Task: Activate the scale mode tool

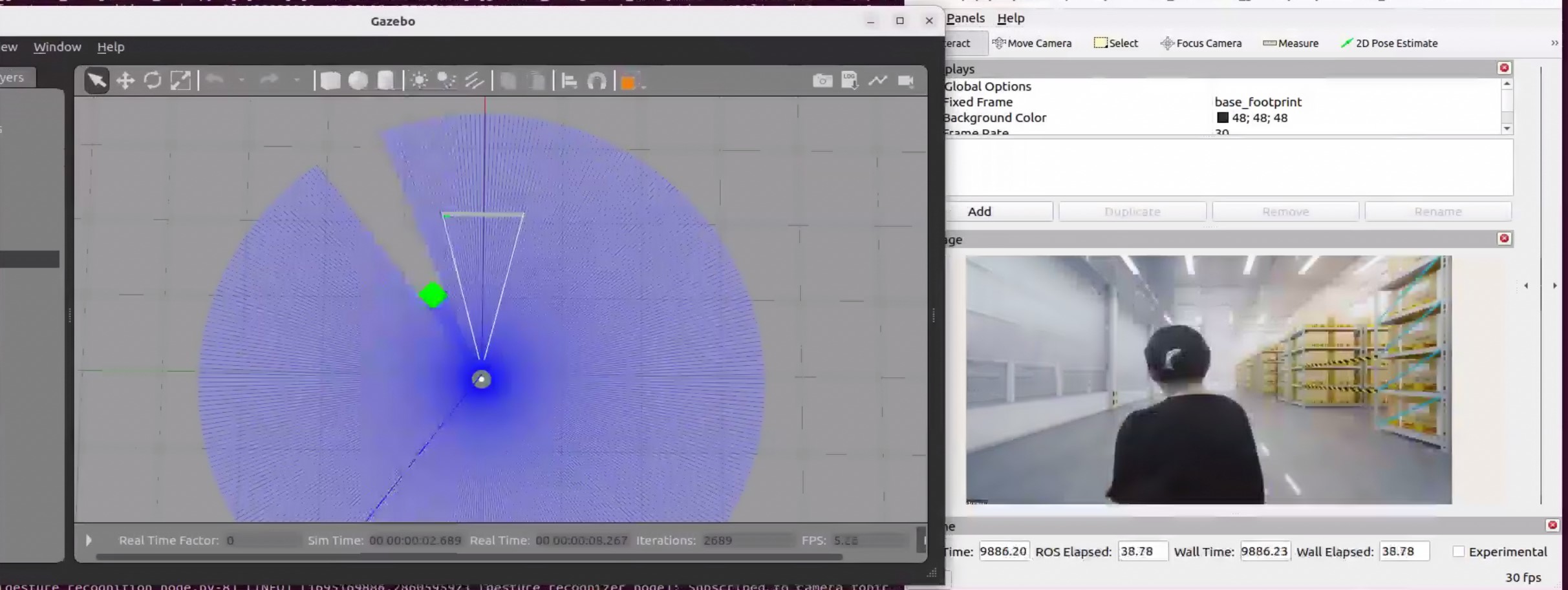Action: click(180, 81)
